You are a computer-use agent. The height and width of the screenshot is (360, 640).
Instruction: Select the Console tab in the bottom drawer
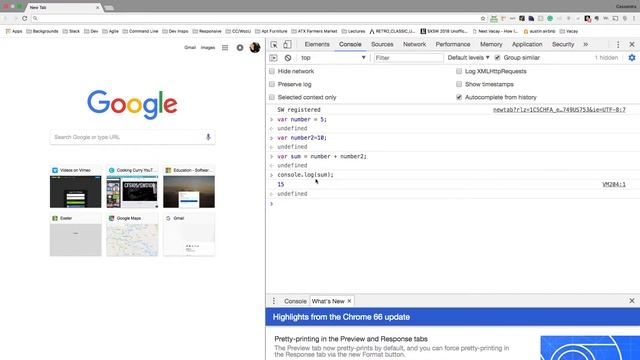coord(295,301)
